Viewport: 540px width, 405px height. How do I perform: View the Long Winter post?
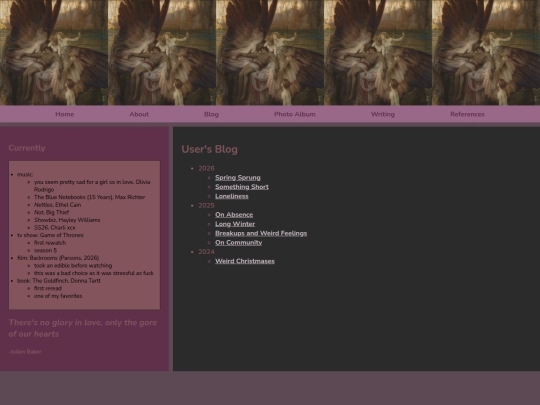pyautogui.click(x=235, y=224)
